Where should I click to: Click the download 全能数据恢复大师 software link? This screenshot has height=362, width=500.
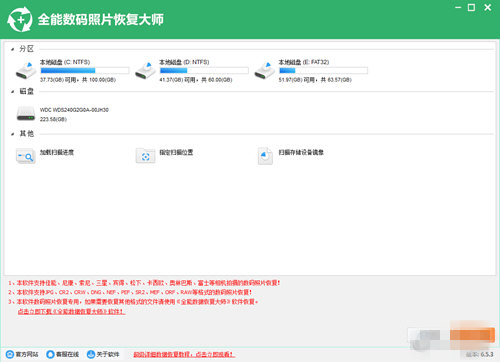pos(72,311)
